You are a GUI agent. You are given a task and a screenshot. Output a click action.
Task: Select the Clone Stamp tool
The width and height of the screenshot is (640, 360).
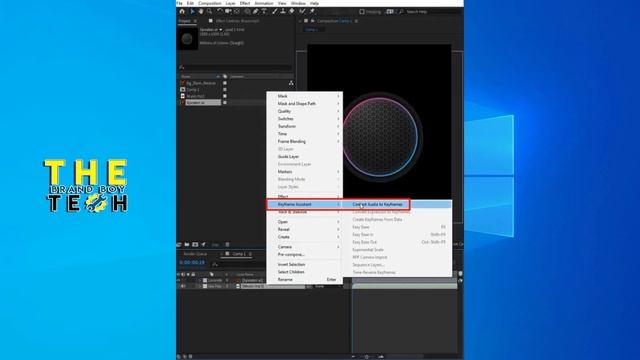pyautogui.click(x=283, y=11)
